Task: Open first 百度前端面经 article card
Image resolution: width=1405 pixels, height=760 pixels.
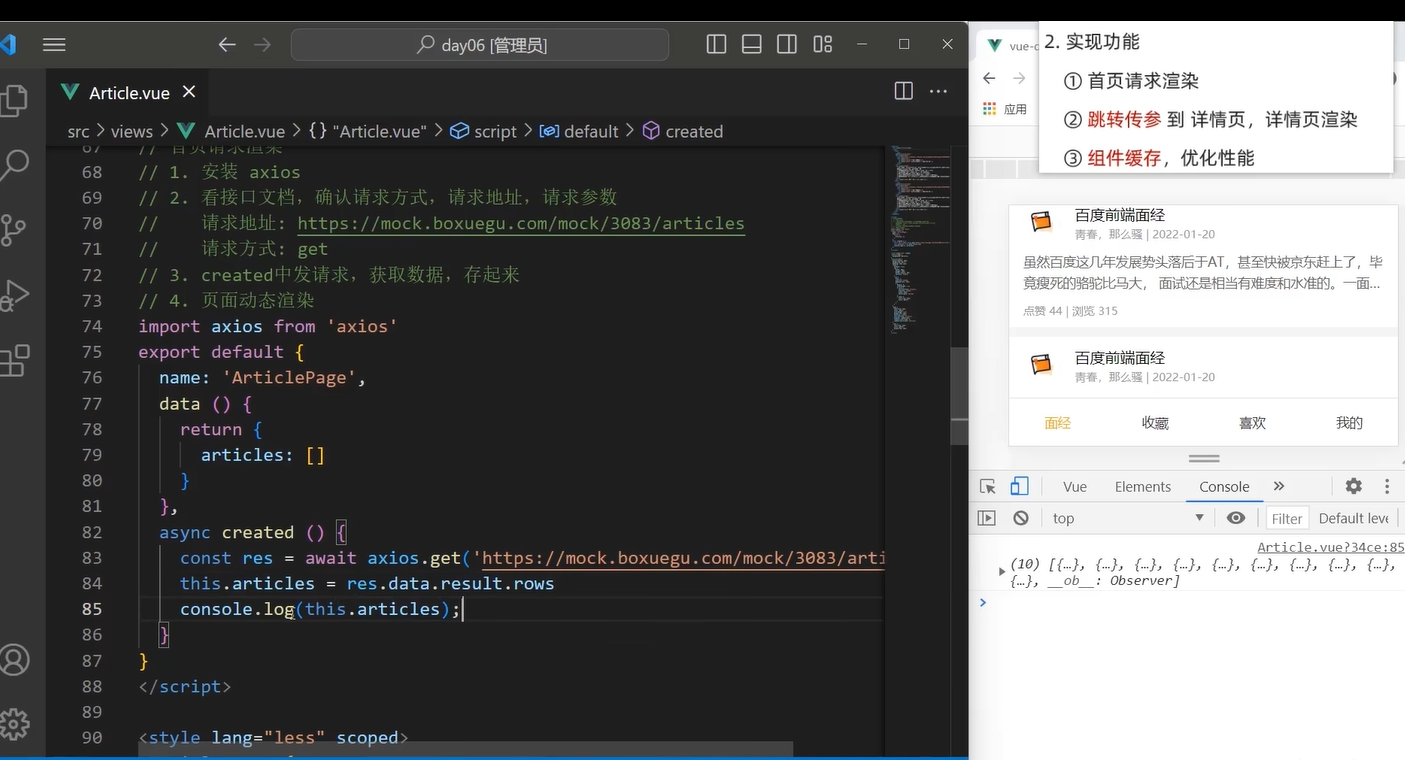Action: pos(1203,265)
